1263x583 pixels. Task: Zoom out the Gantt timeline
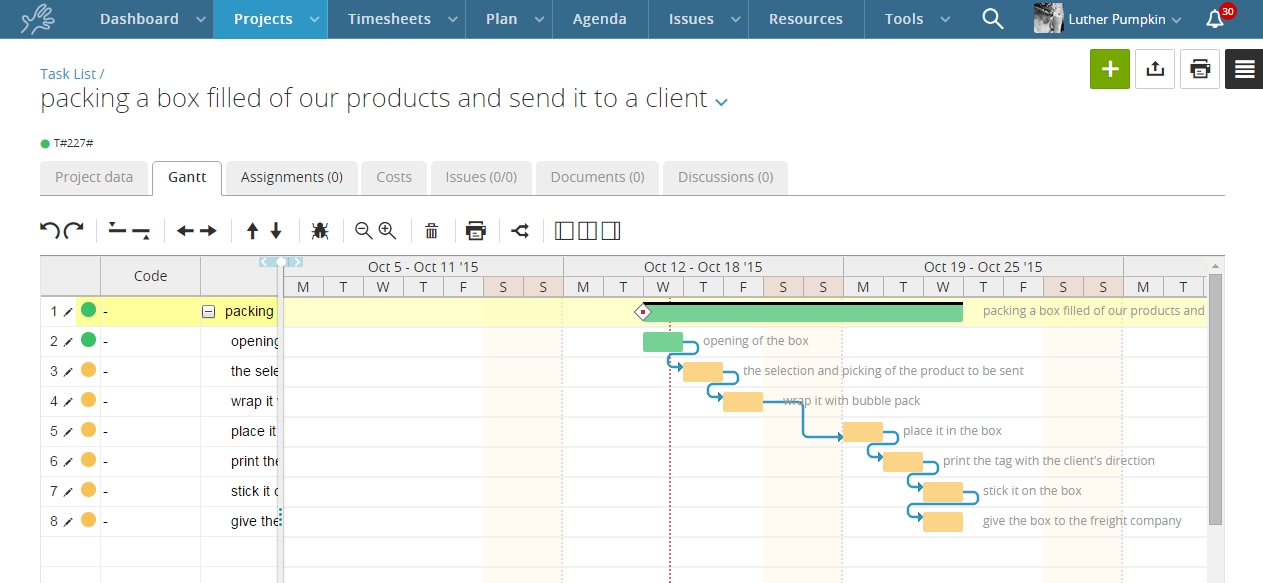pos(364,231)
